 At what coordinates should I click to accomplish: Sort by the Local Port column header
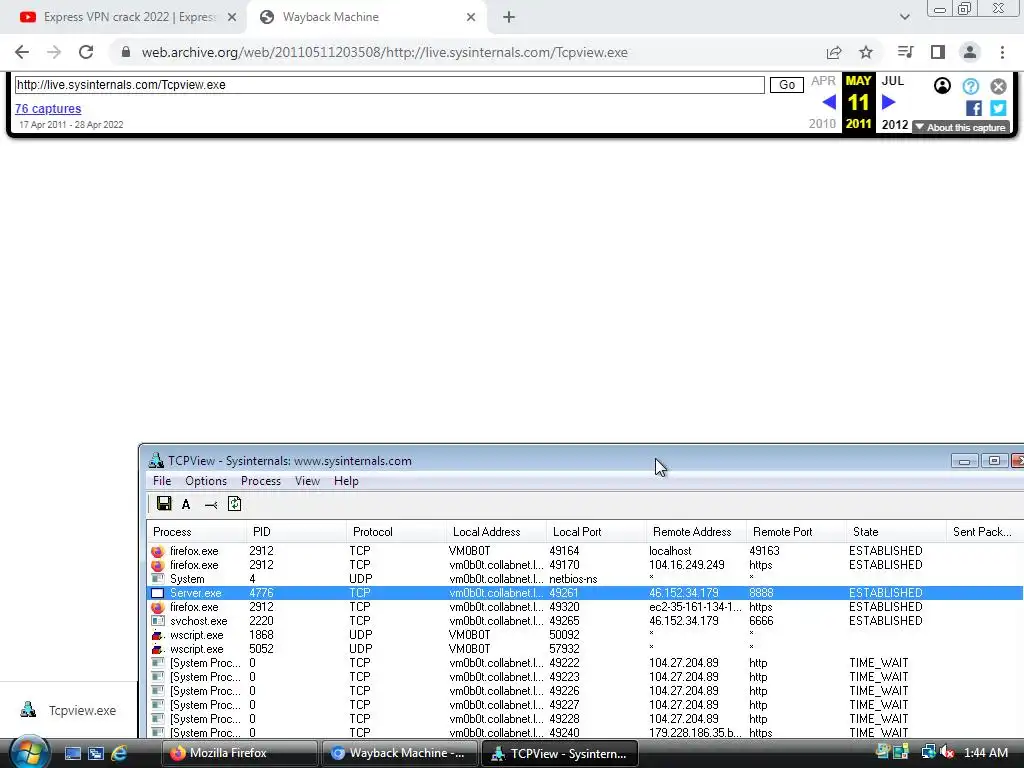(596, 532)
